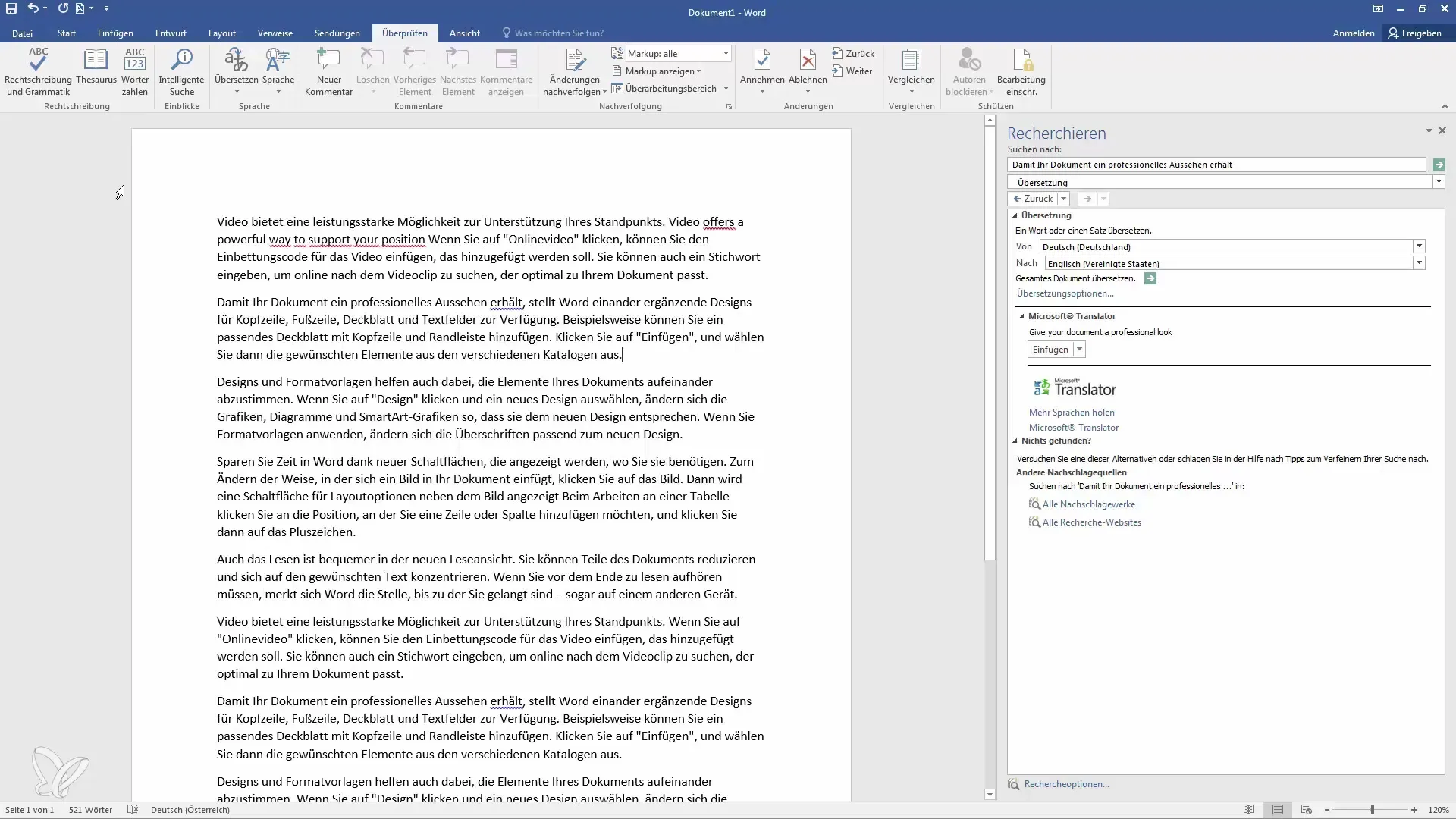
Task: Click 521 Wörter word count status
Action: [90, 810]
